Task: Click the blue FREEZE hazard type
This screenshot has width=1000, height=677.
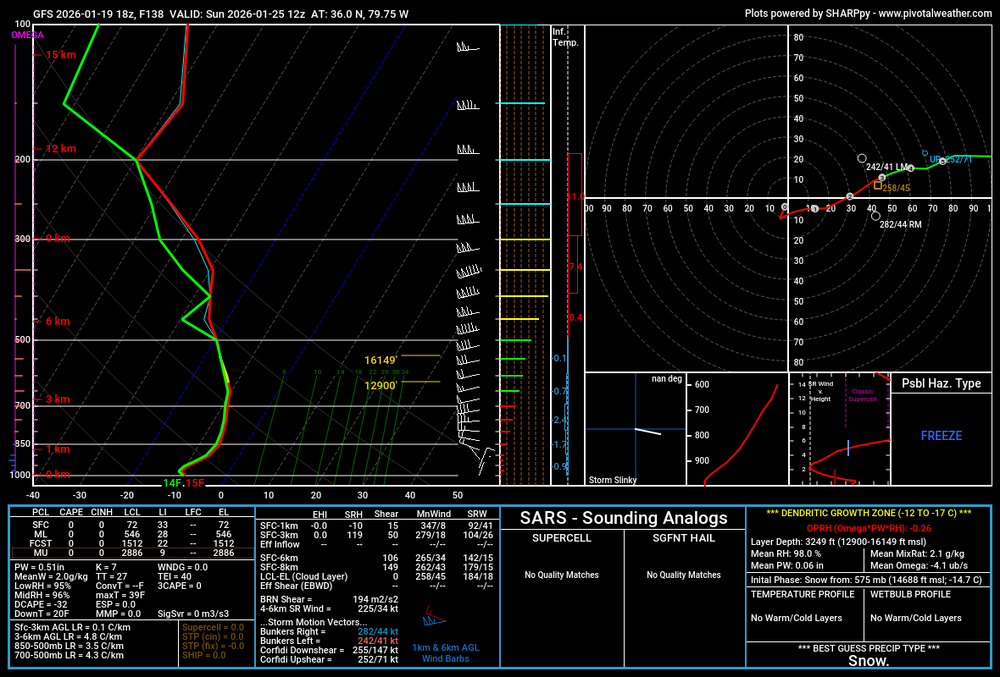Action: pos(941,436)
